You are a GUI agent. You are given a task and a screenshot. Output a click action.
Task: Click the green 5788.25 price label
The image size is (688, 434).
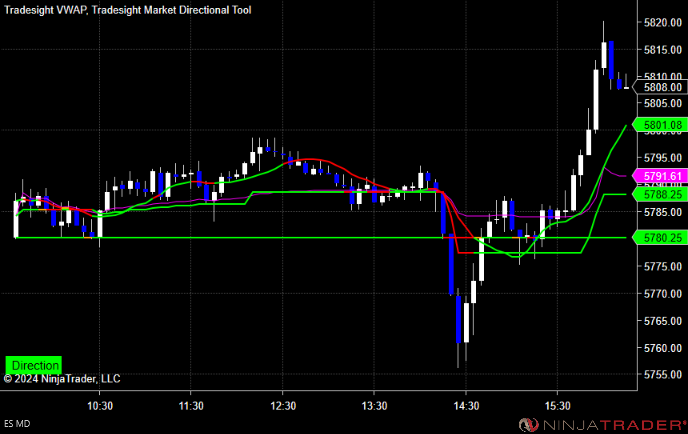(x=660, y=194)
